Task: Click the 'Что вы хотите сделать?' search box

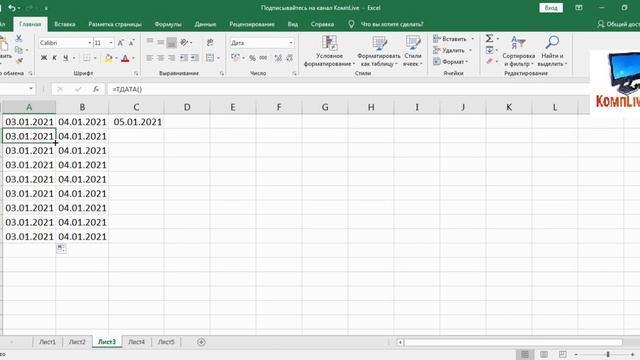Action: pos(391,24)
